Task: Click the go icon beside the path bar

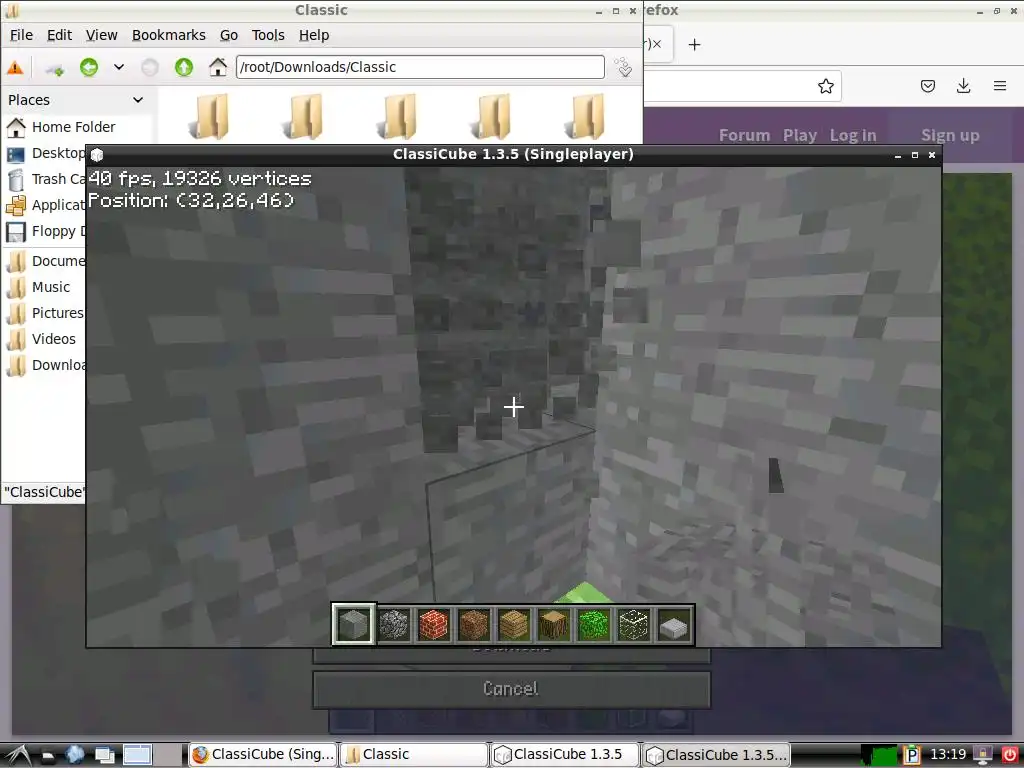Action: [x=623, y=67]
